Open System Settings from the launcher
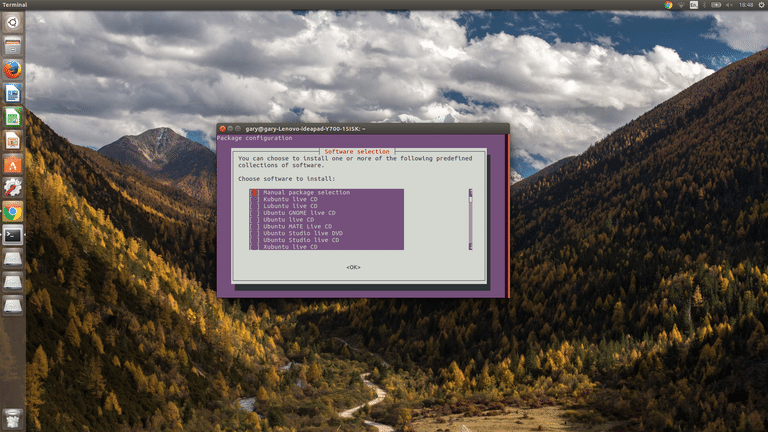Viewport: 768px width, 432px height. coord(12,187)
